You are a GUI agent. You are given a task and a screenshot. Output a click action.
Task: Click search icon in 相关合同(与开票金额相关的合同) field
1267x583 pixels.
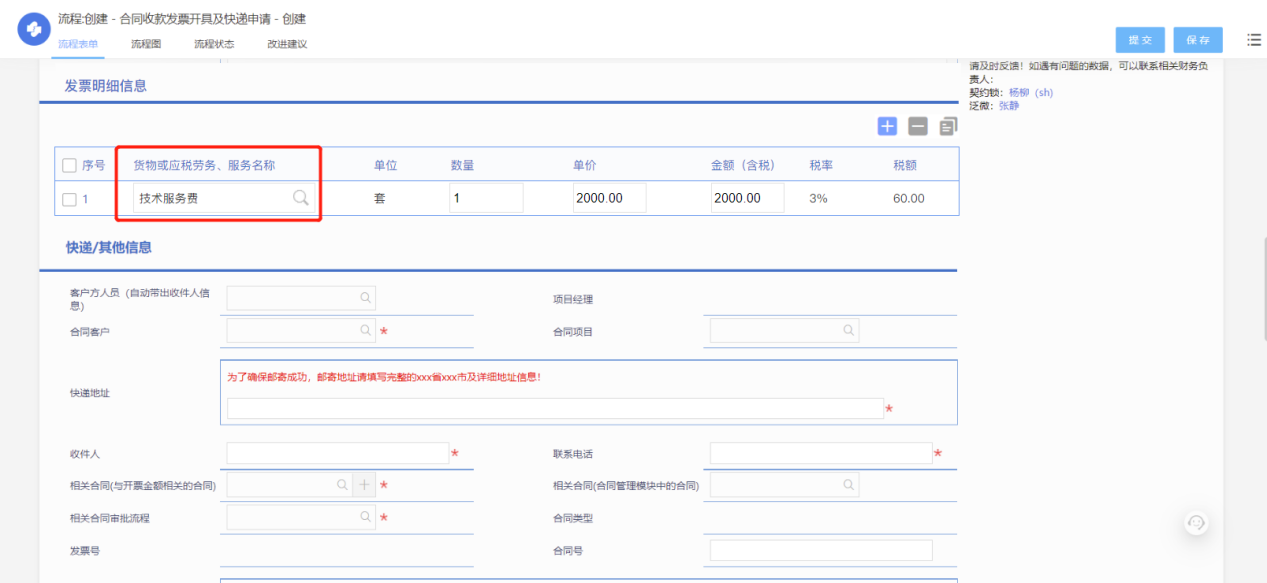coord(342,485)
